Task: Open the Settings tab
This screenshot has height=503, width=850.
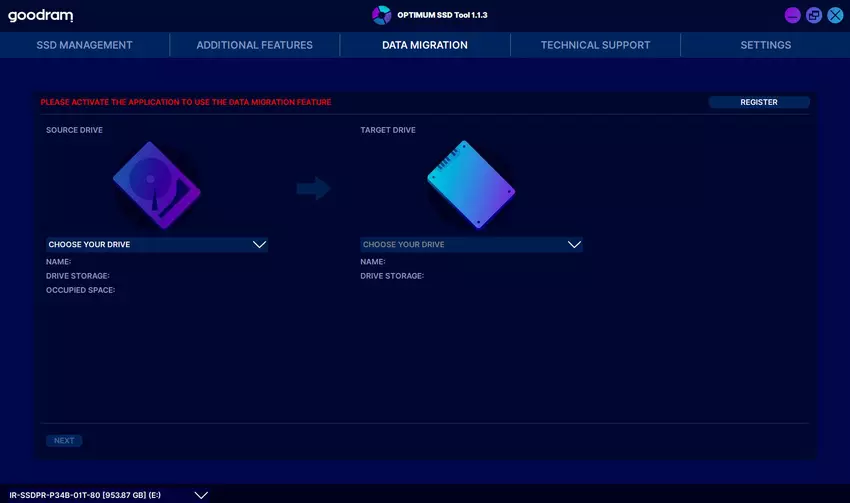Action: pyautogui.click(x=765, y=45)
